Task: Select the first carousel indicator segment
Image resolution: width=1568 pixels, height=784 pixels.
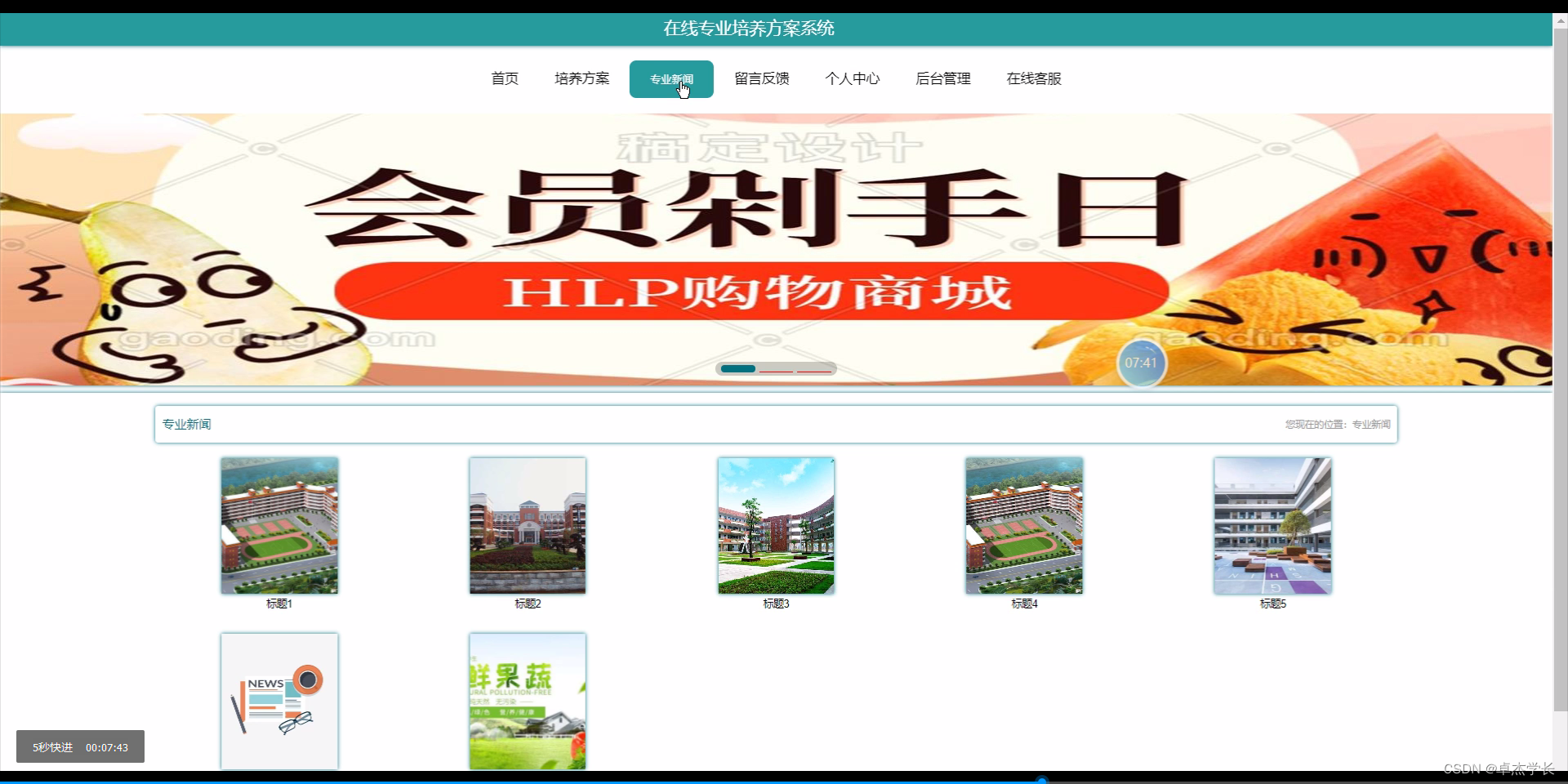Action: [737, 369]
